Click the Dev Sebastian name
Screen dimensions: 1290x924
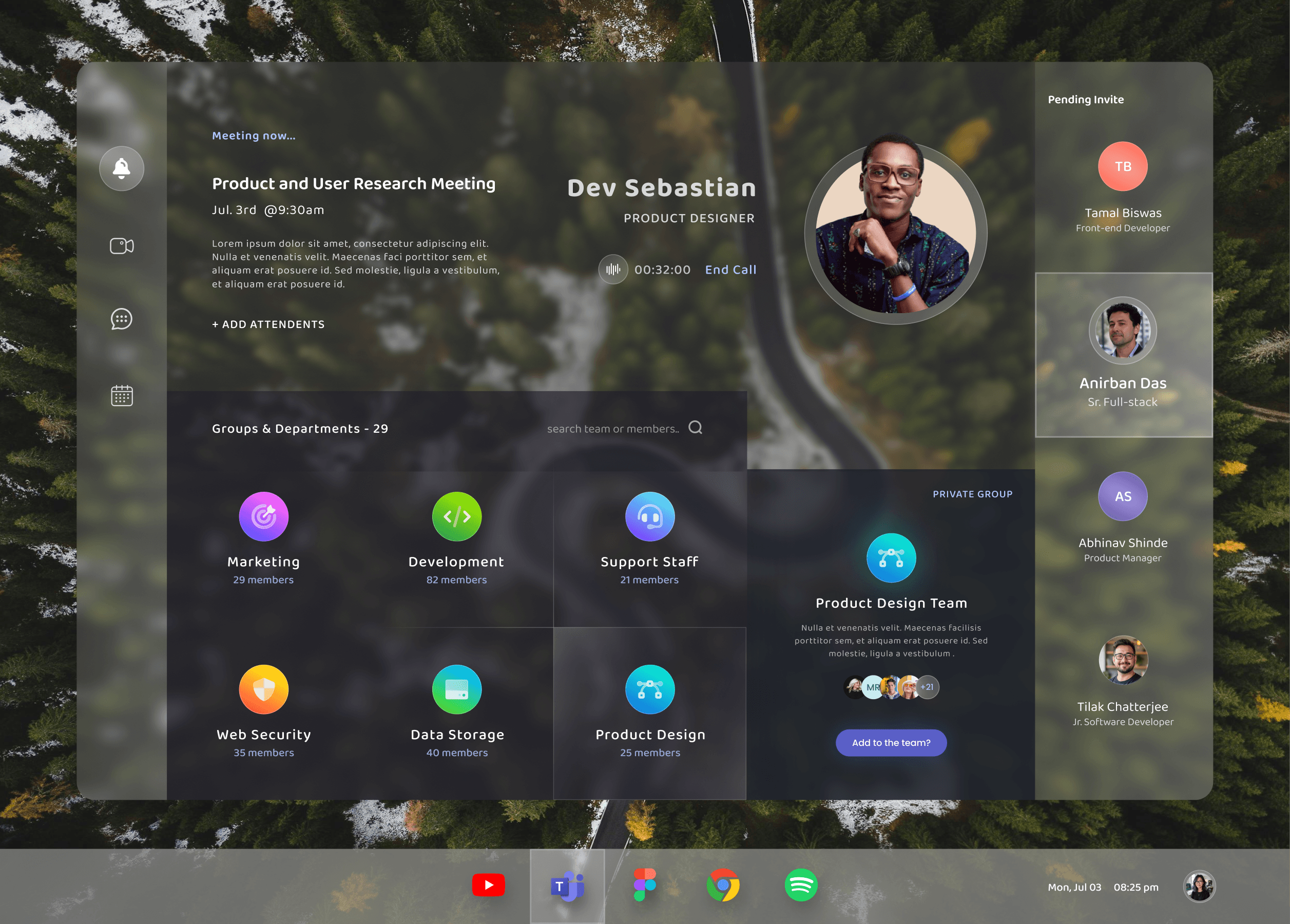(x=662, y=188)
